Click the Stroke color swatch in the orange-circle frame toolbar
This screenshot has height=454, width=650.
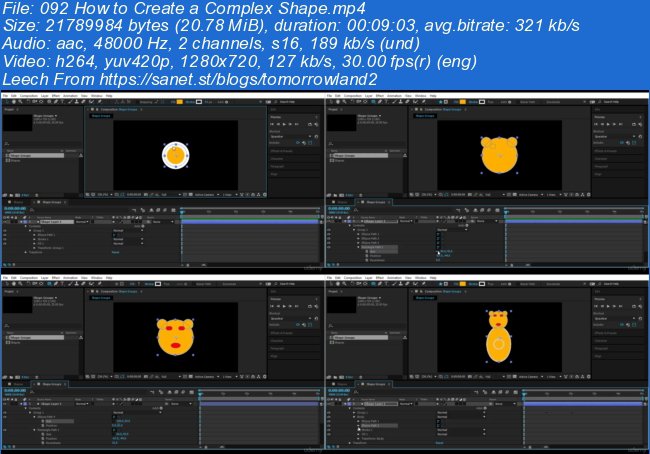click(x=199, y=102)
